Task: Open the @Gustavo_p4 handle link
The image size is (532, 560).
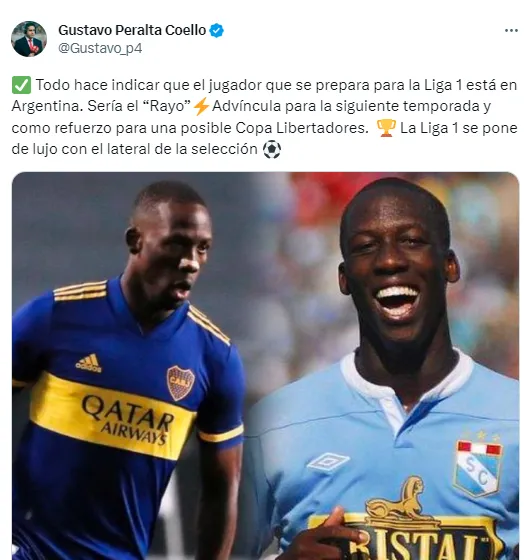Action: point(100,48)
